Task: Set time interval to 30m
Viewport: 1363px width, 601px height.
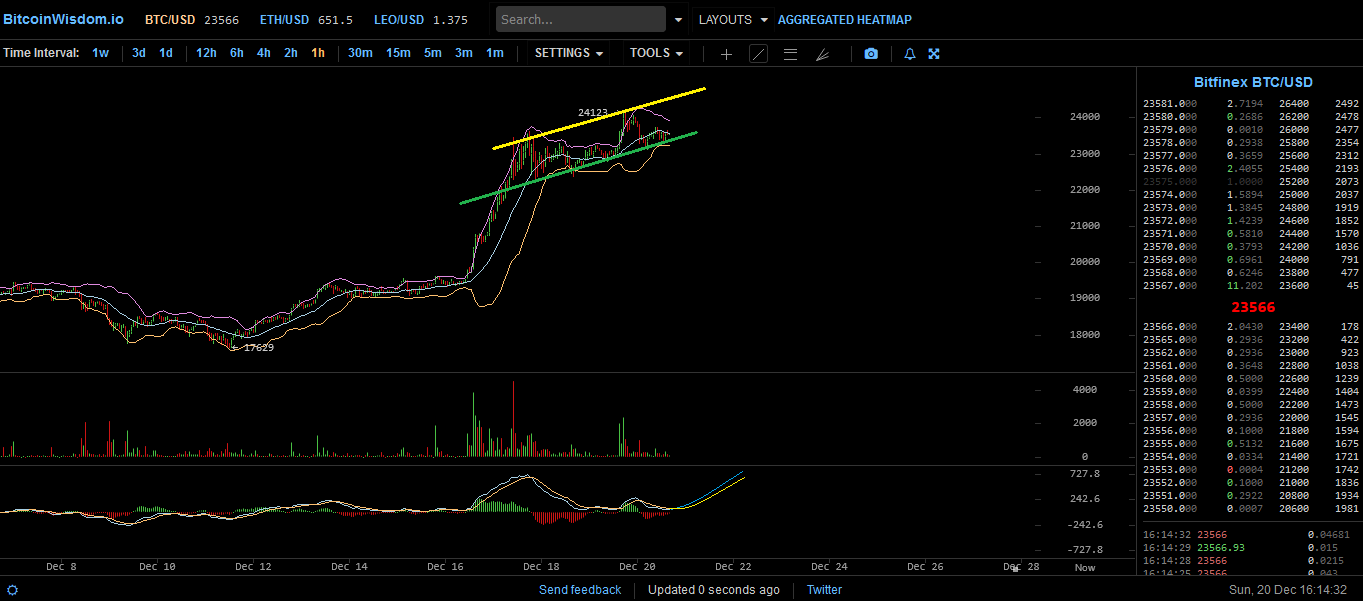Action: (360, 53)
